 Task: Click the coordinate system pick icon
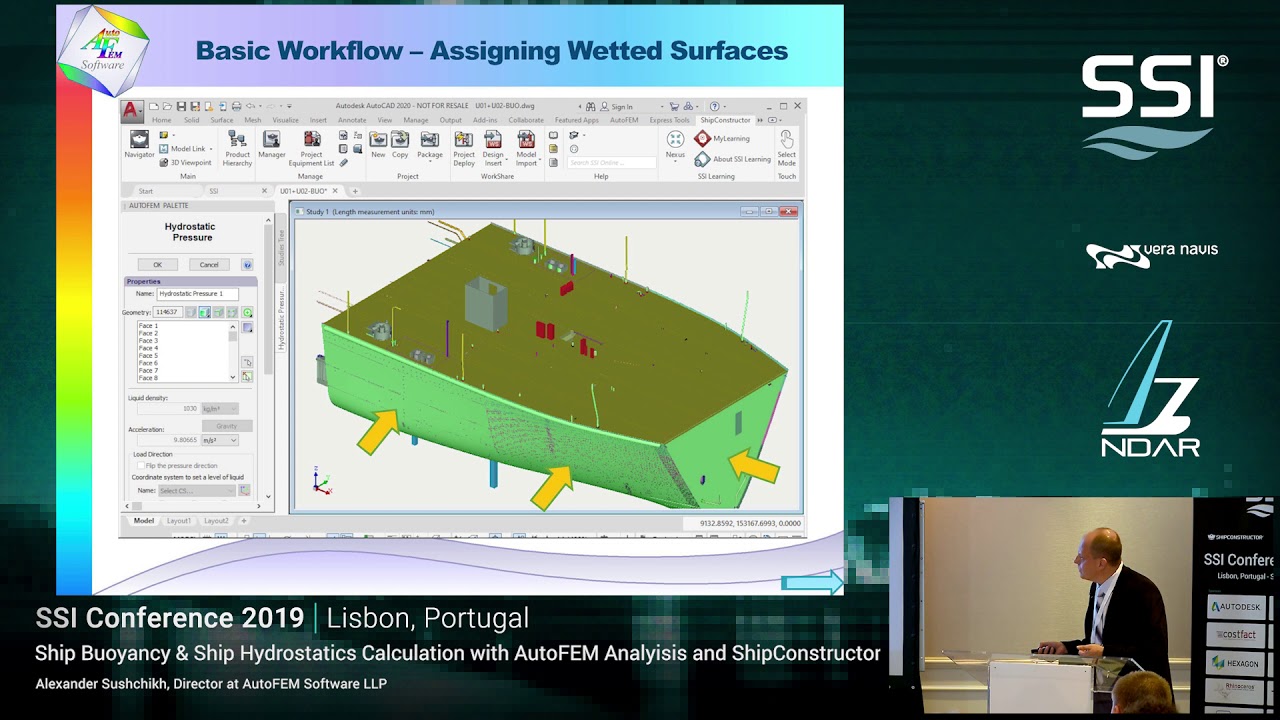(x=244, y=491)
